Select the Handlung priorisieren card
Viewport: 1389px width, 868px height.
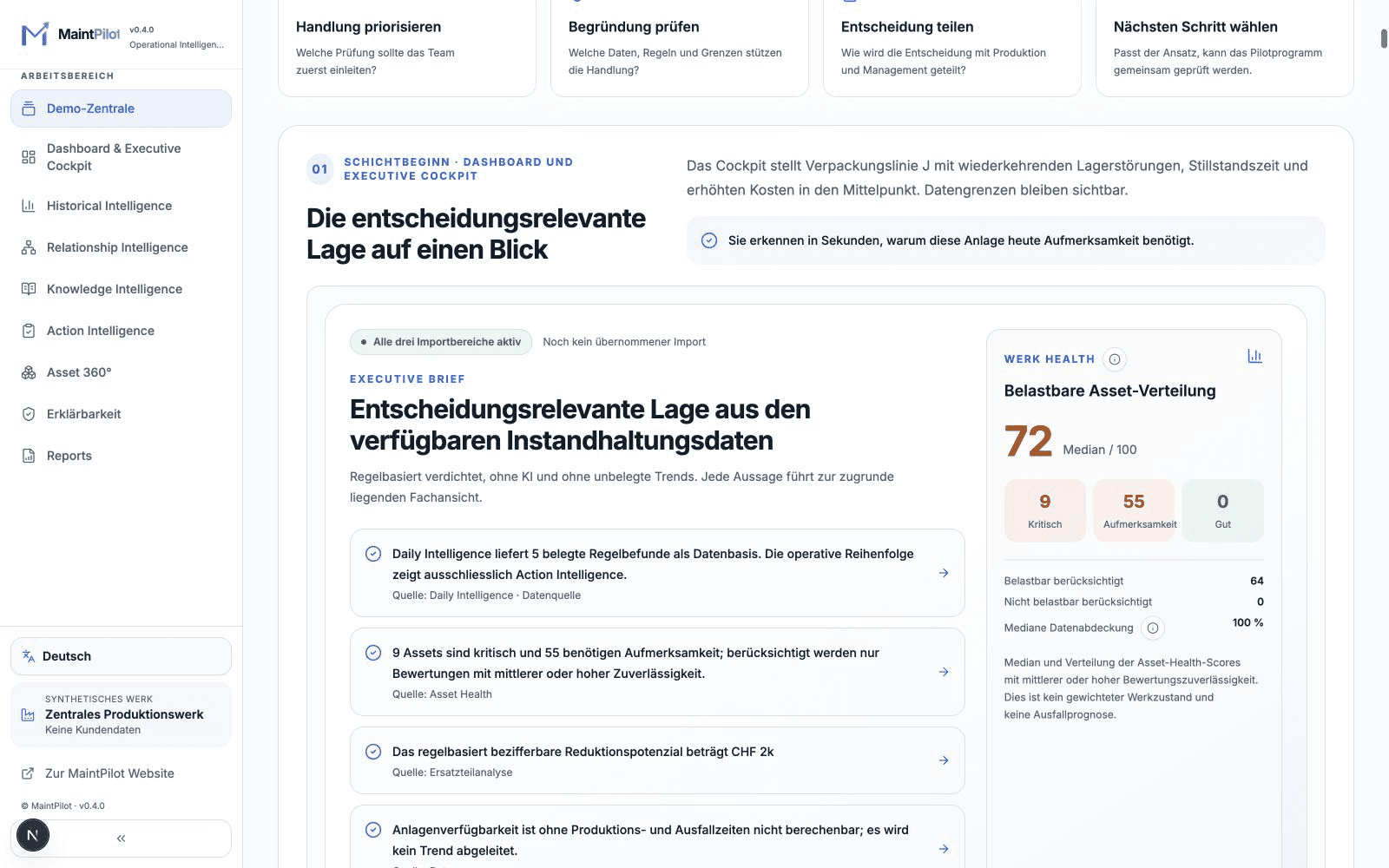pos(407,48)
